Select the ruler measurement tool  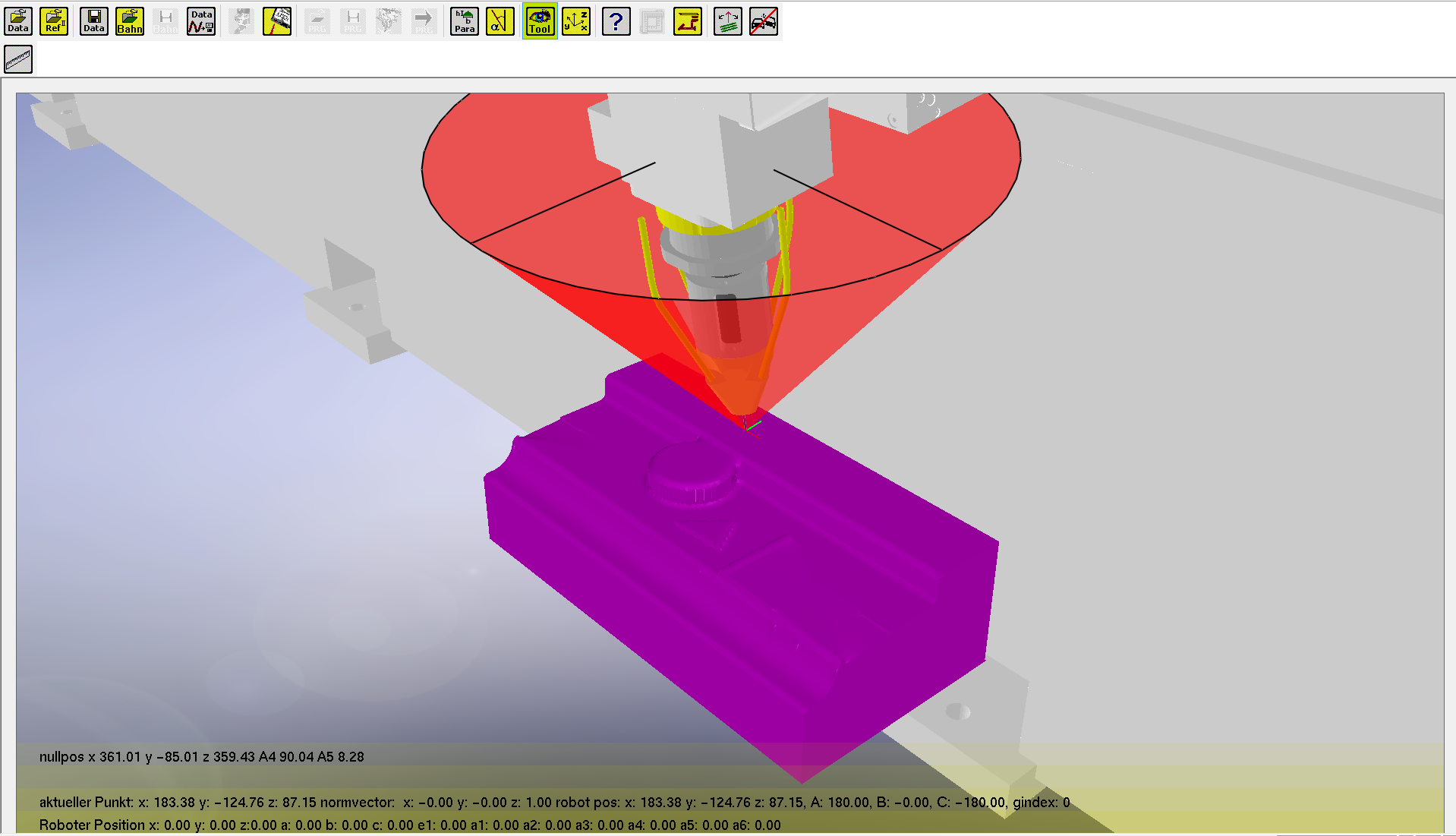point(18,59)
